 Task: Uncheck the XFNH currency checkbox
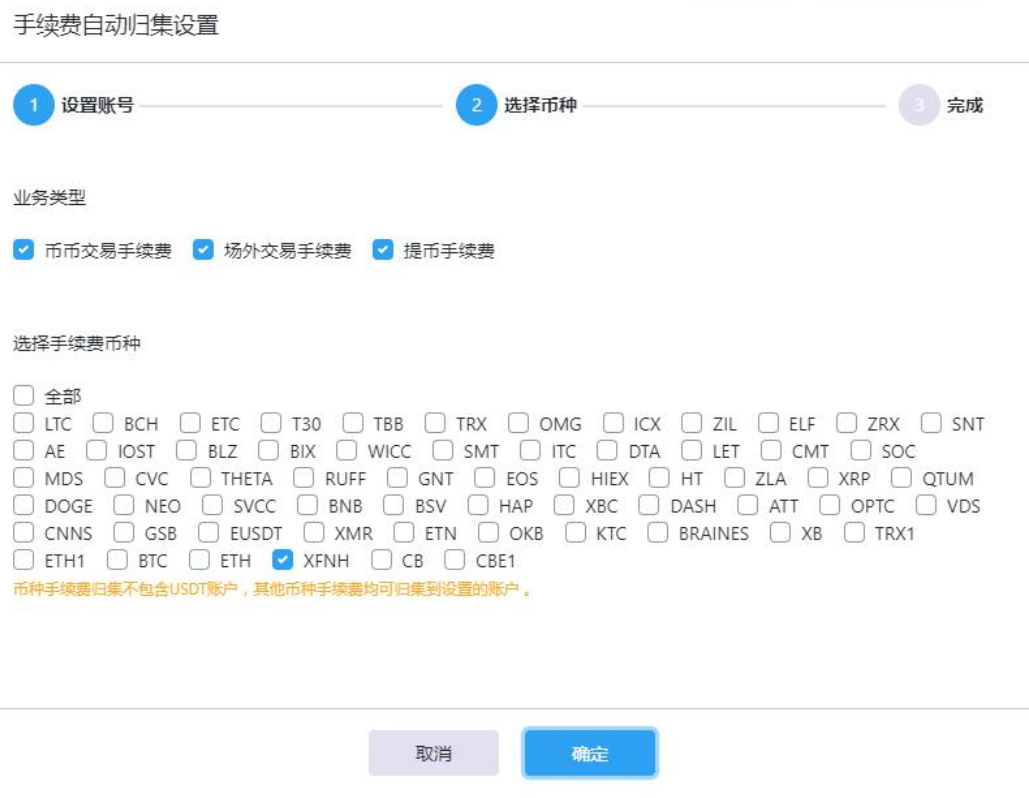click(282, 560)
